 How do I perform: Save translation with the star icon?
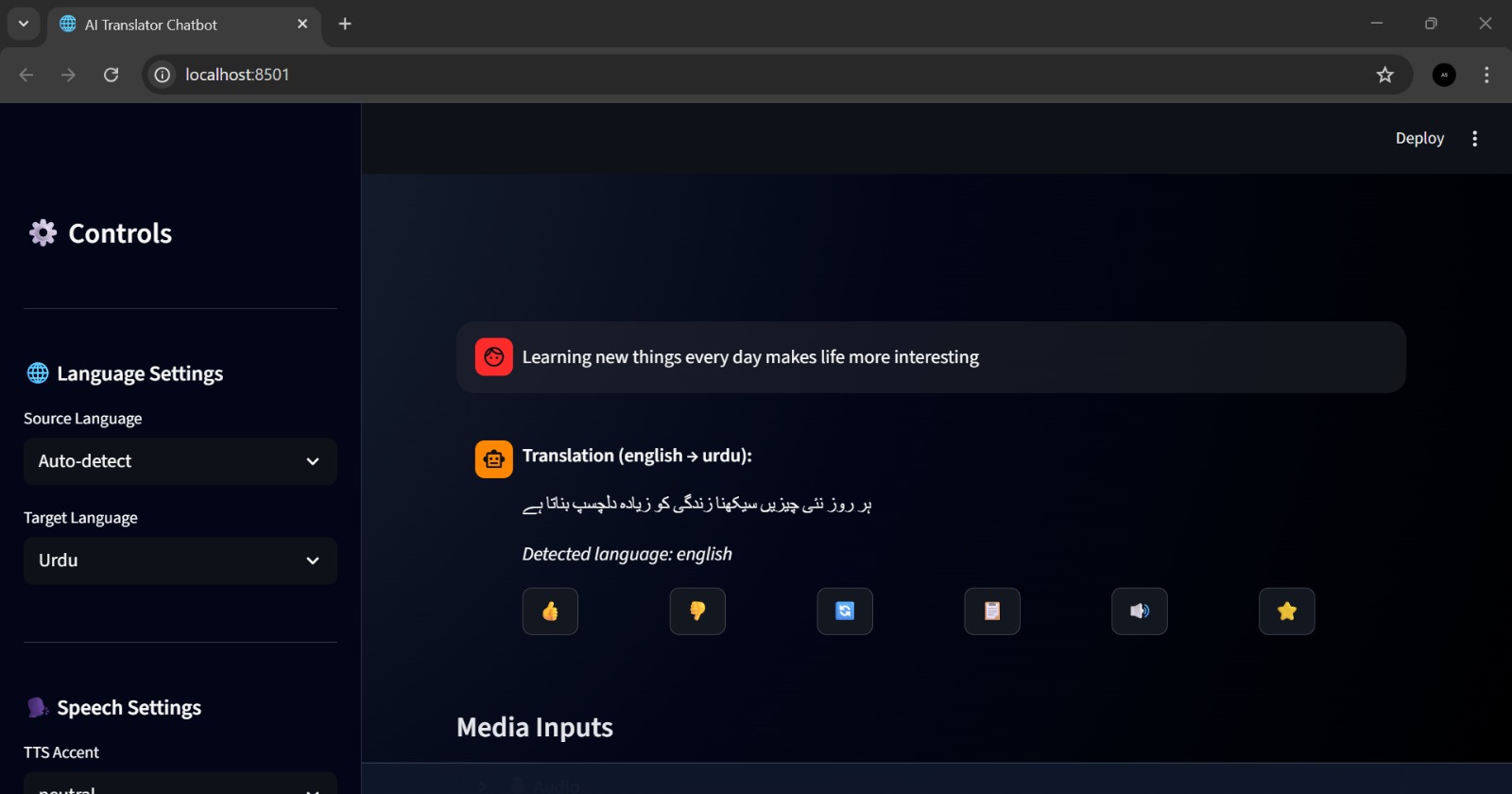pos(1287,612)
